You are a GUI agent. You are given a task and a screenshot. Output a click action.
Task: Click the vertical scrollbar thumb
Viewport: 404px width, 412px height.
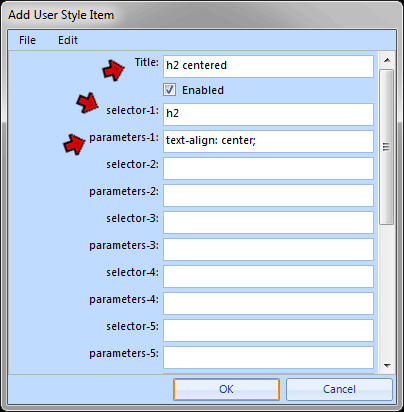(x=387, y=147)
